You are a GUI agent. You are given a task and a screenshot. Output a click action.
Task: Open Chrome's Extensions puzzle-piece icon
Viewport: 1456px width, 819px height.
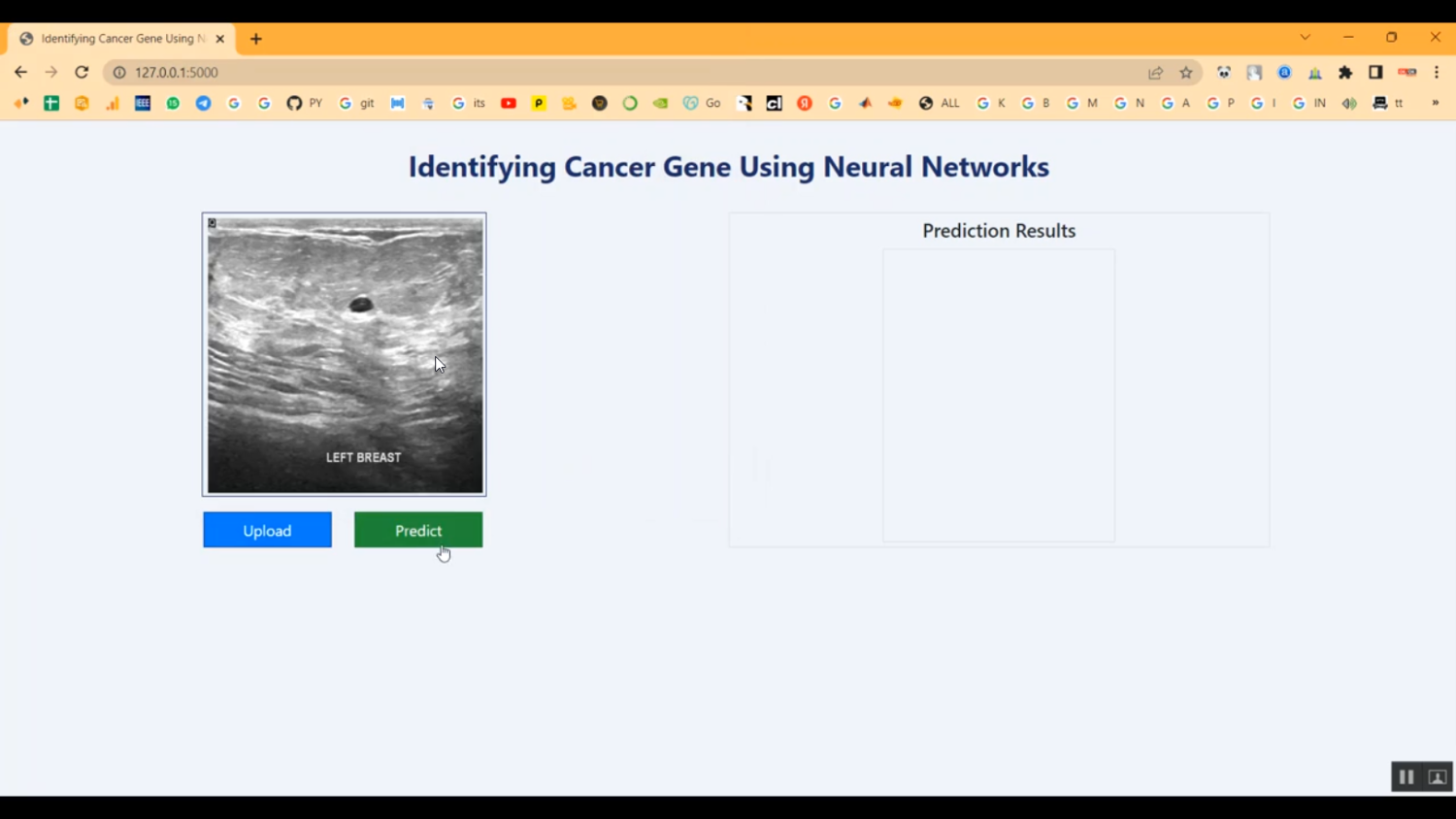tap(1345, 72)
